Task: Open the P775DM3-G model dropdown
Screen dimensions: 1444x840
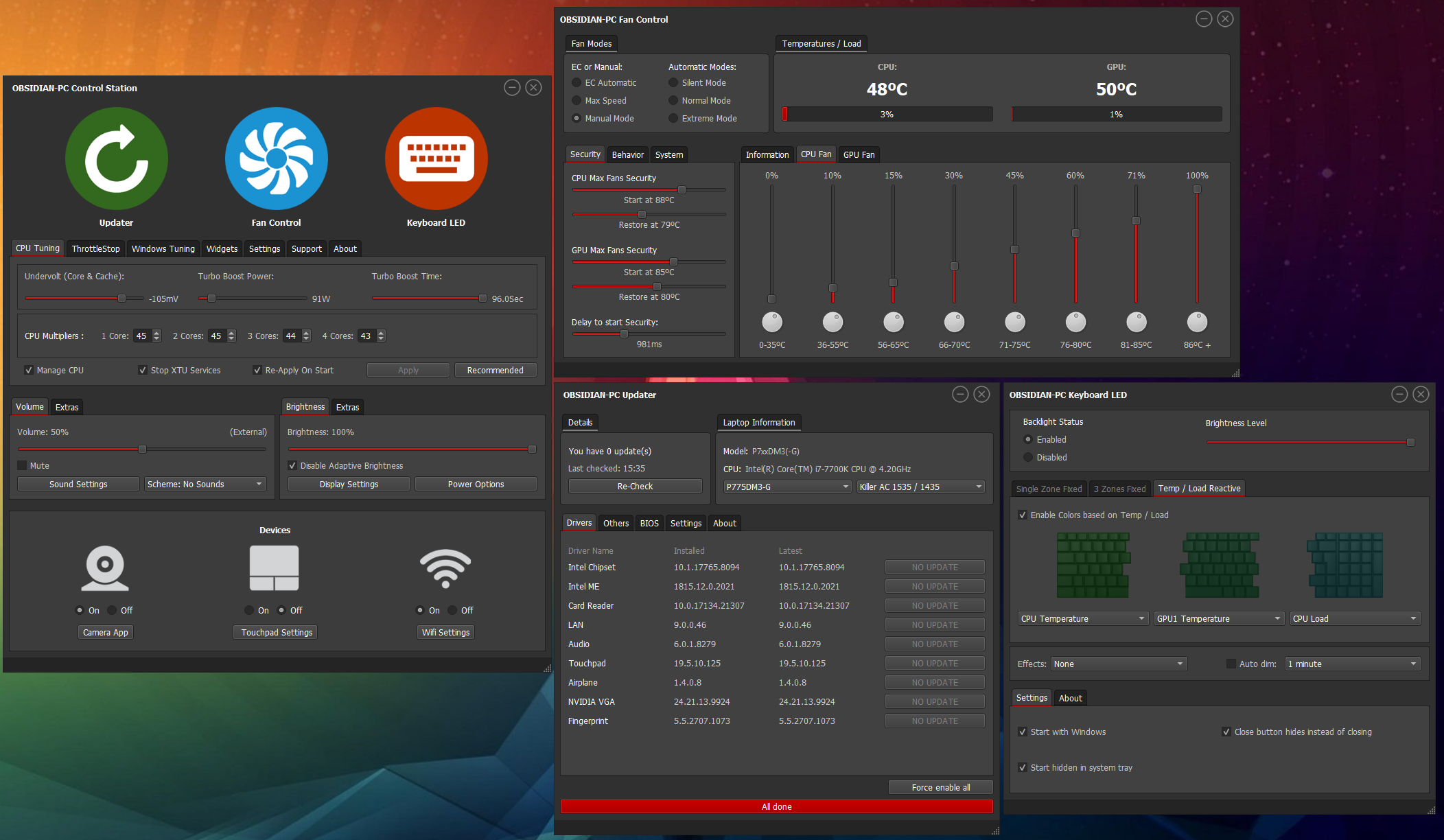Action: coord(788,487)
